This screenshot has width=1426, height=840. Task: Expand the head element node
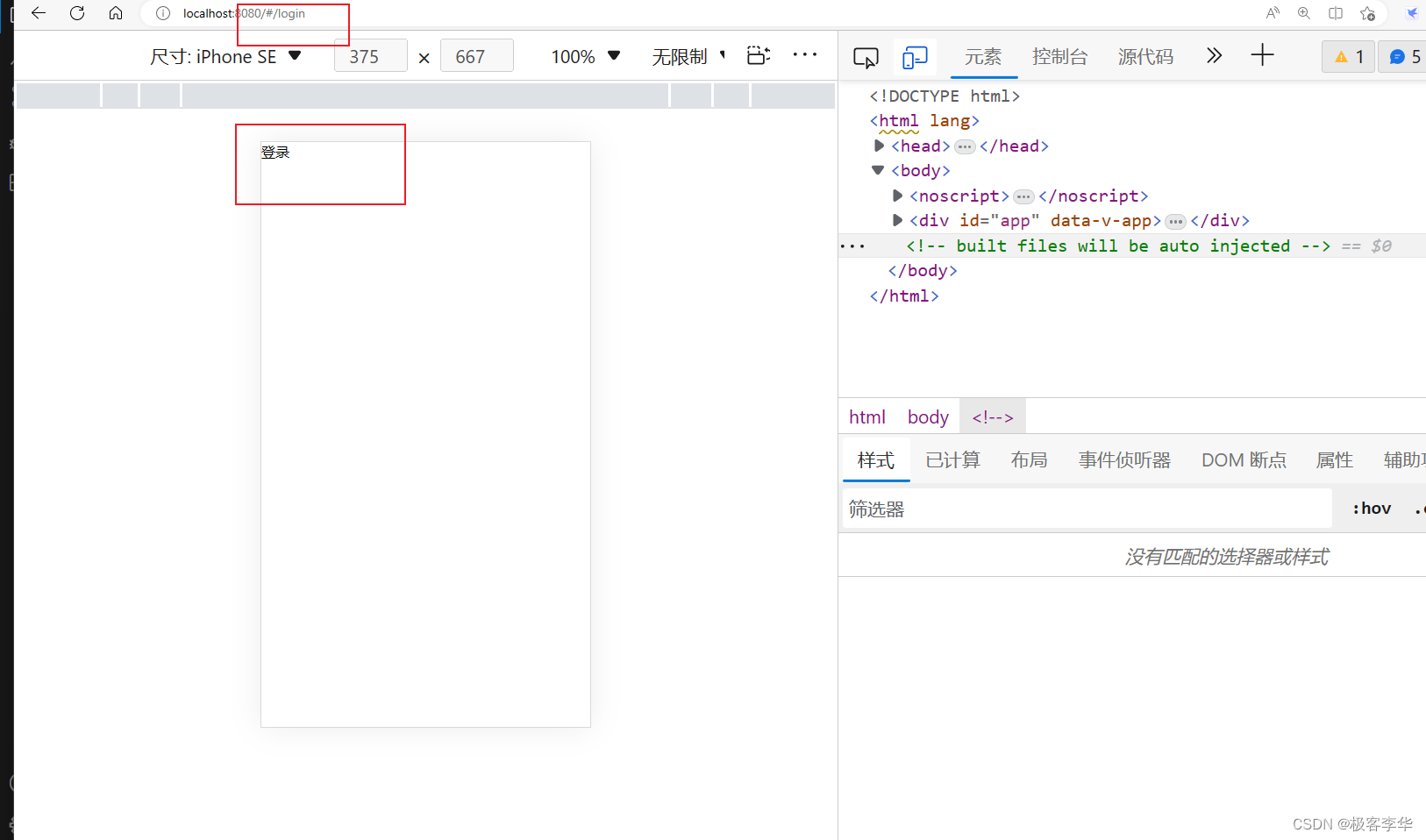[x=879, y=146]
